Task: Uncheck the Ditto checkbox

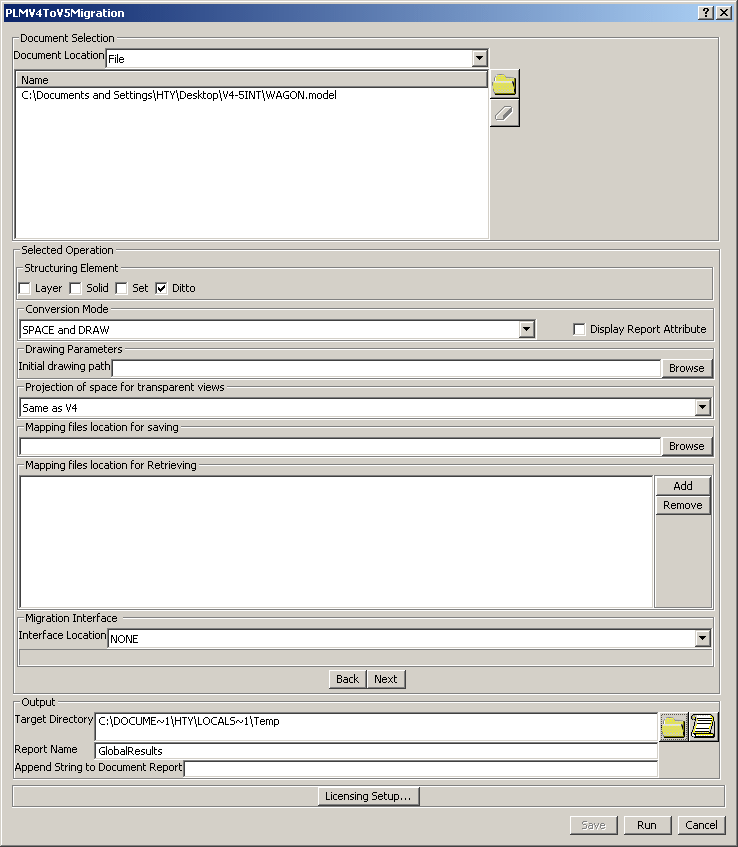Action: [x=161, y=288]
